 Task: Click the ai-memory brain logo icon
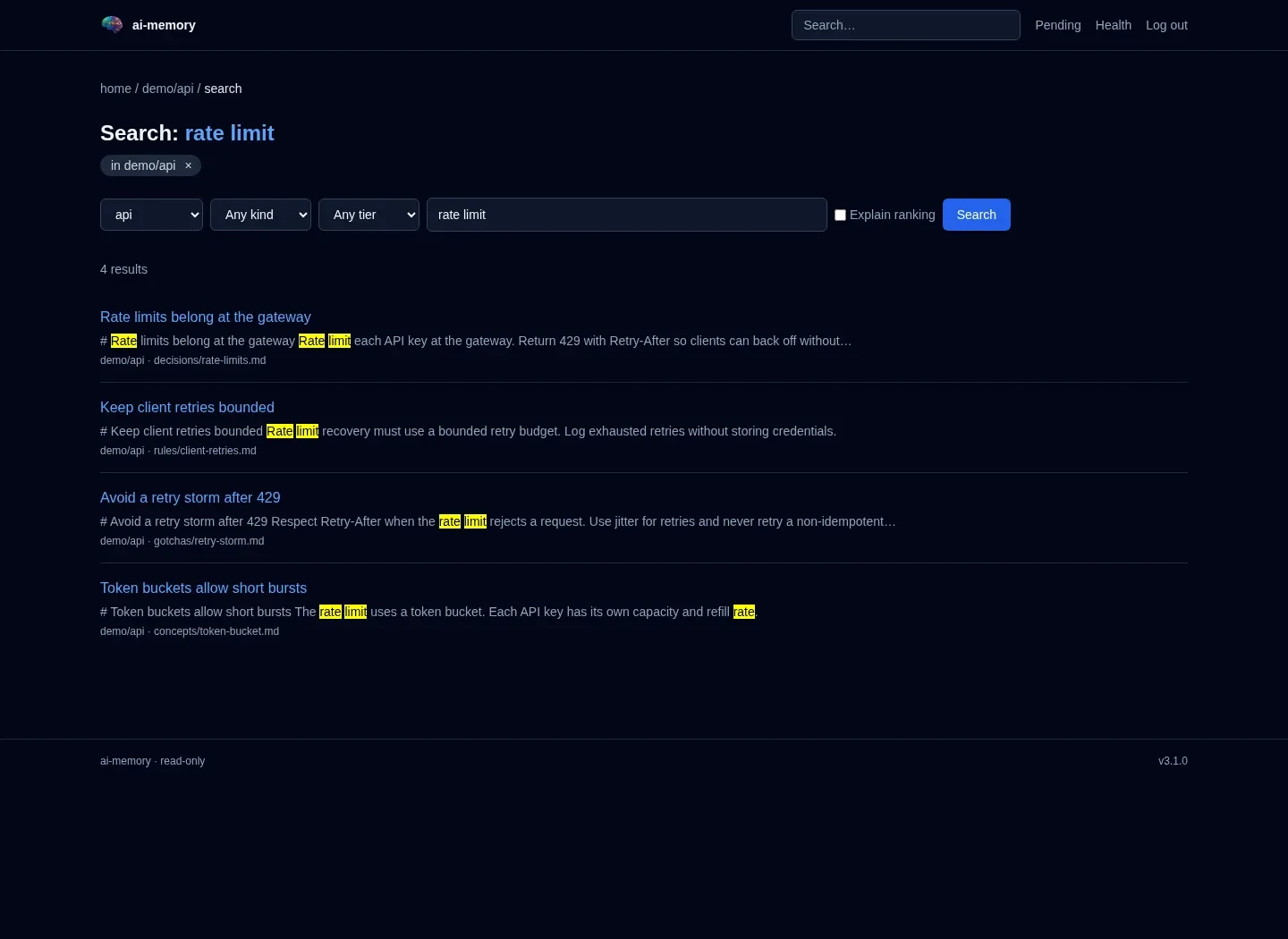(112, 25)
